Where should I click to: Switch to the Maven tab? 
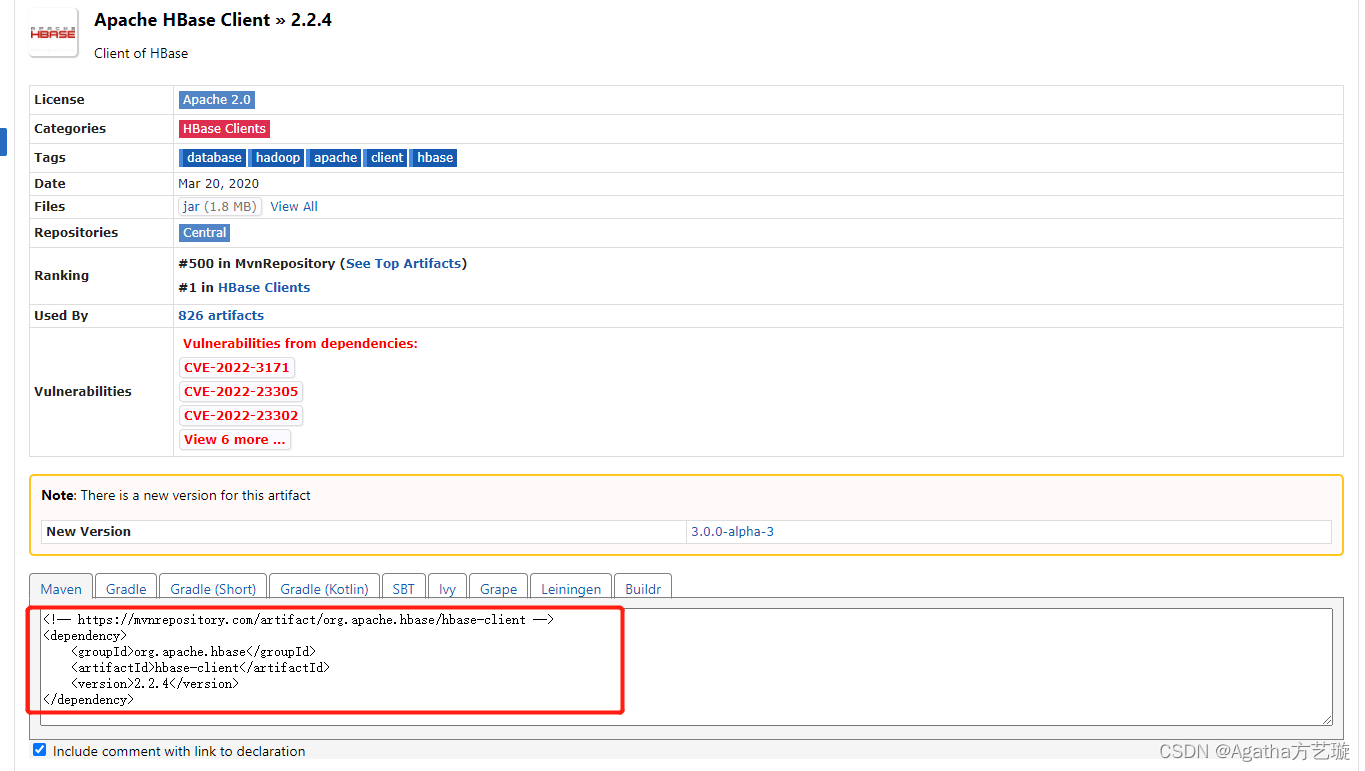pos(61,589)
